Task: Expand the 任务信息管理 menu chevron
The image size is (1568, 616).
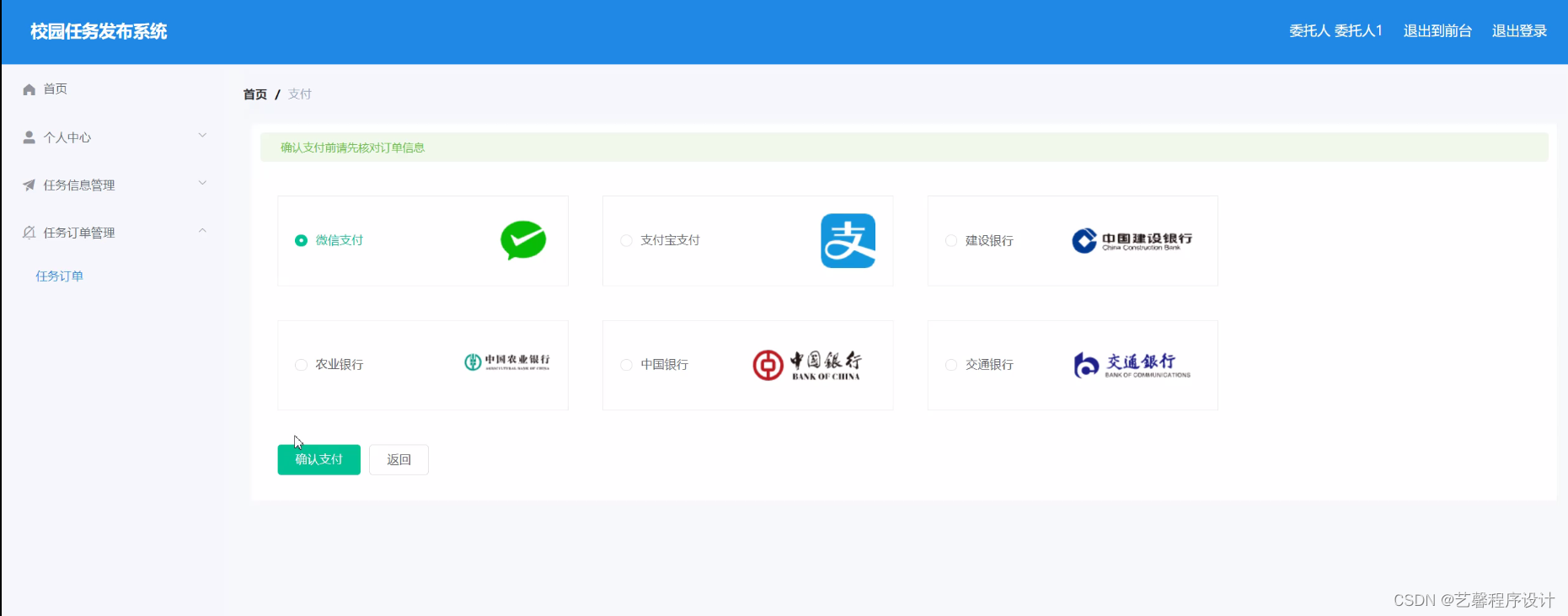Action: click(x=202, y=183)
